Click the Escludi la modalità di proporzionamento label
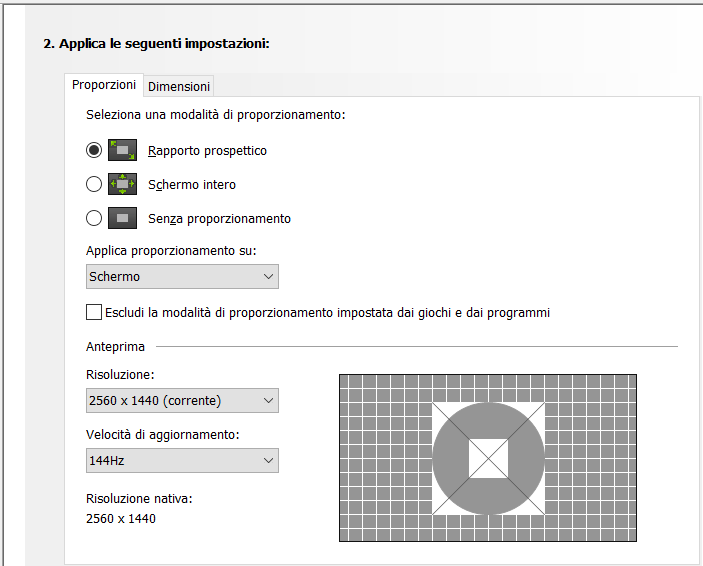Image resolution: width=703 pixels, height=566 pixels. [327, 313]
